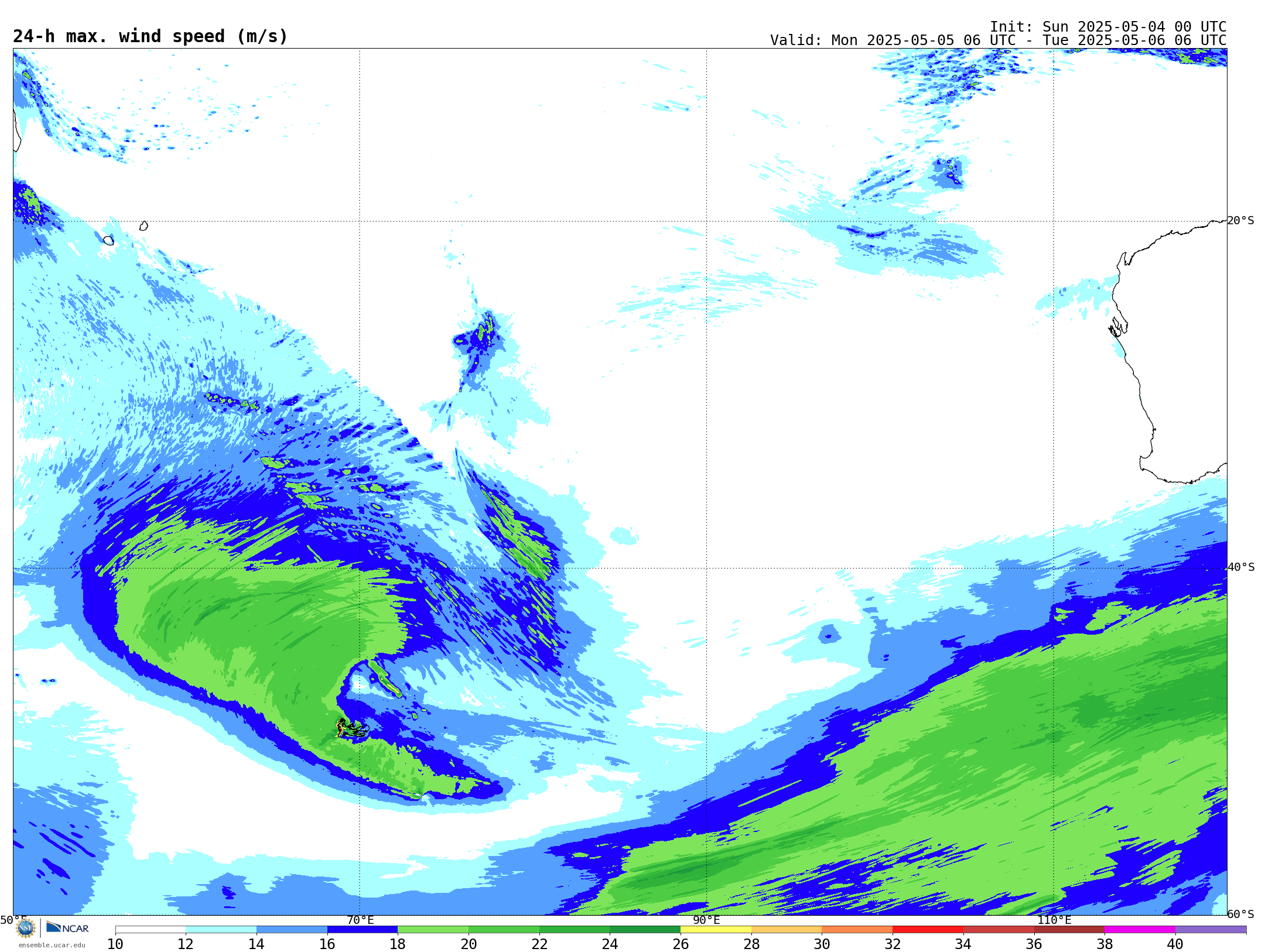Viewport: 1265px width, 952px height.
Task: Click the 90°E longitude label
Action: coord(706,920)
